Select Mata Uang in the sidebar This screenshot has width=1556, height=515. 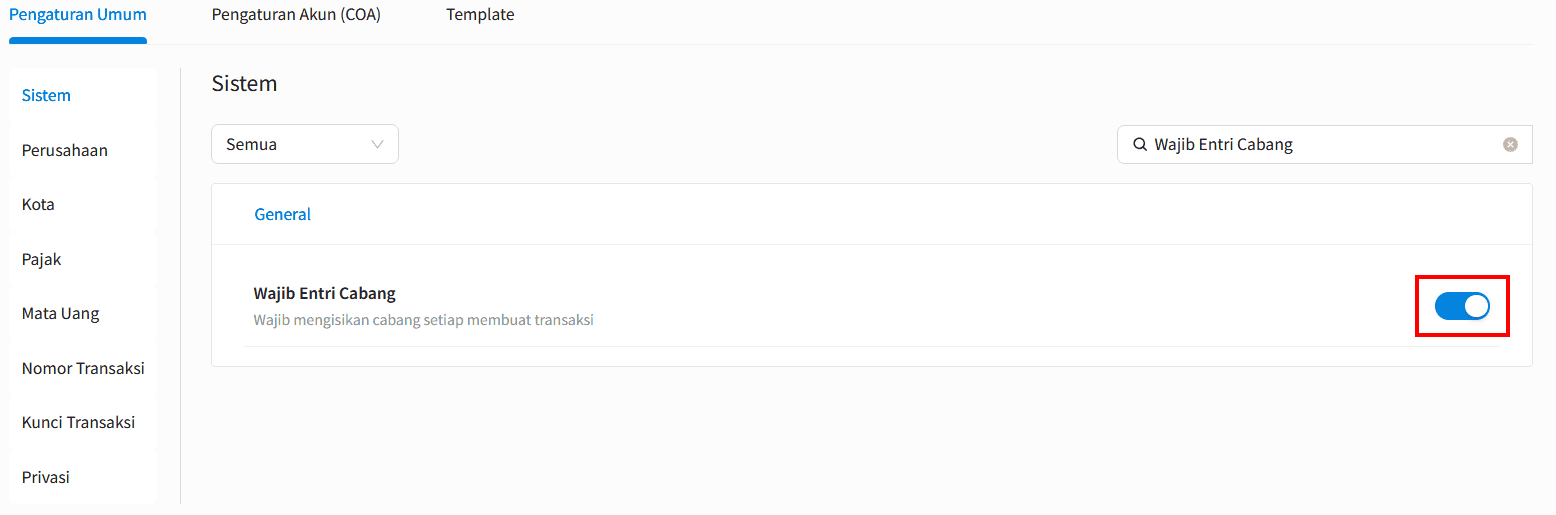click(61, 313)
